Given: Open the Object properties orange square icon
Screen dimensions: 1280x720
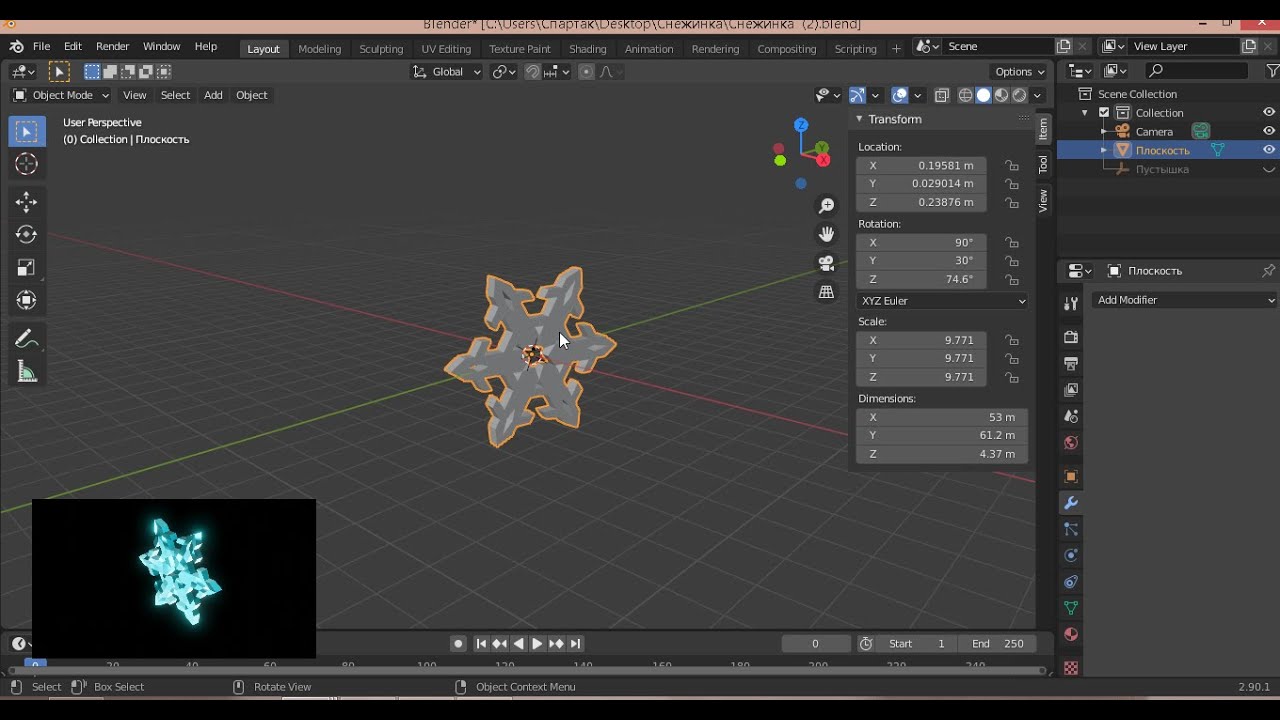Looking at the screenshot, I should (x=1071, y=476).
